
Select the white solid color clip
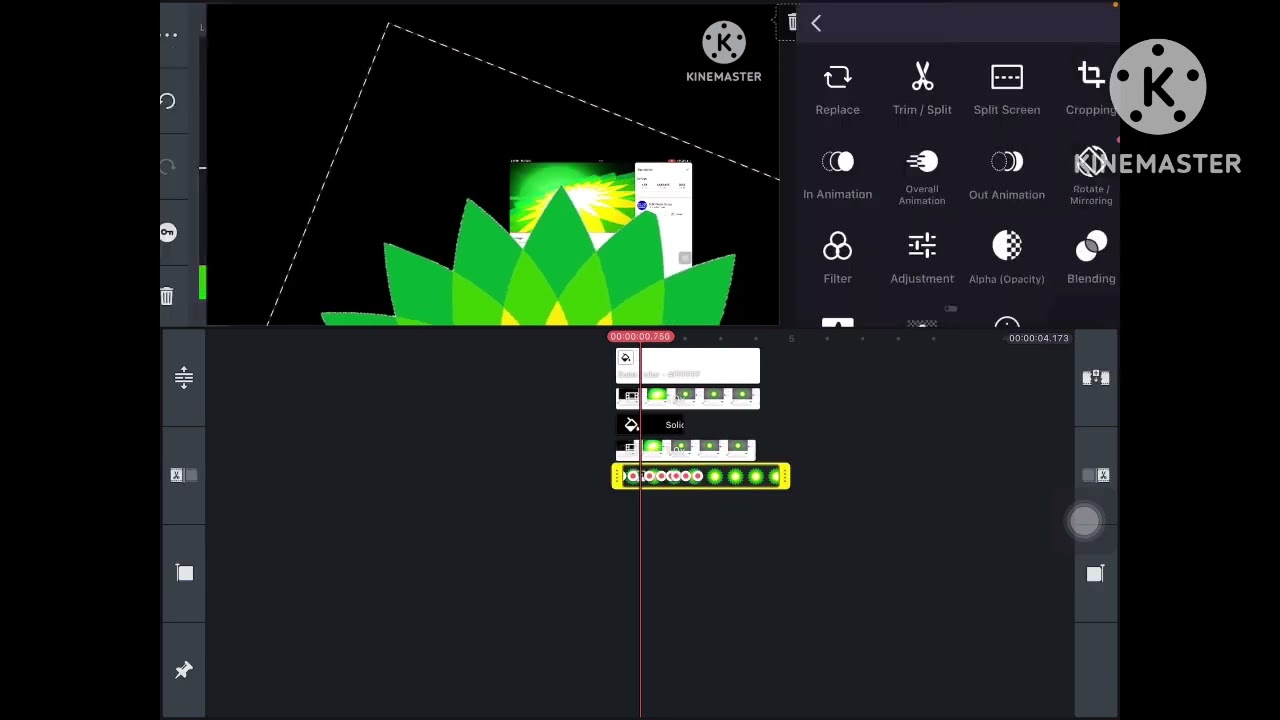(688, 366)
